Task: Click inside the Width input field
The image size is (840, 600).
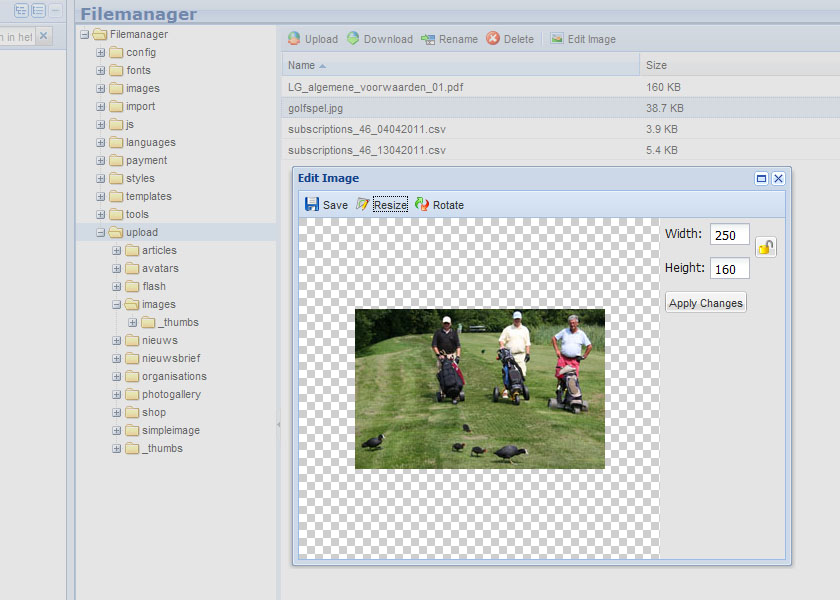Action: click(x=729, y=234)
